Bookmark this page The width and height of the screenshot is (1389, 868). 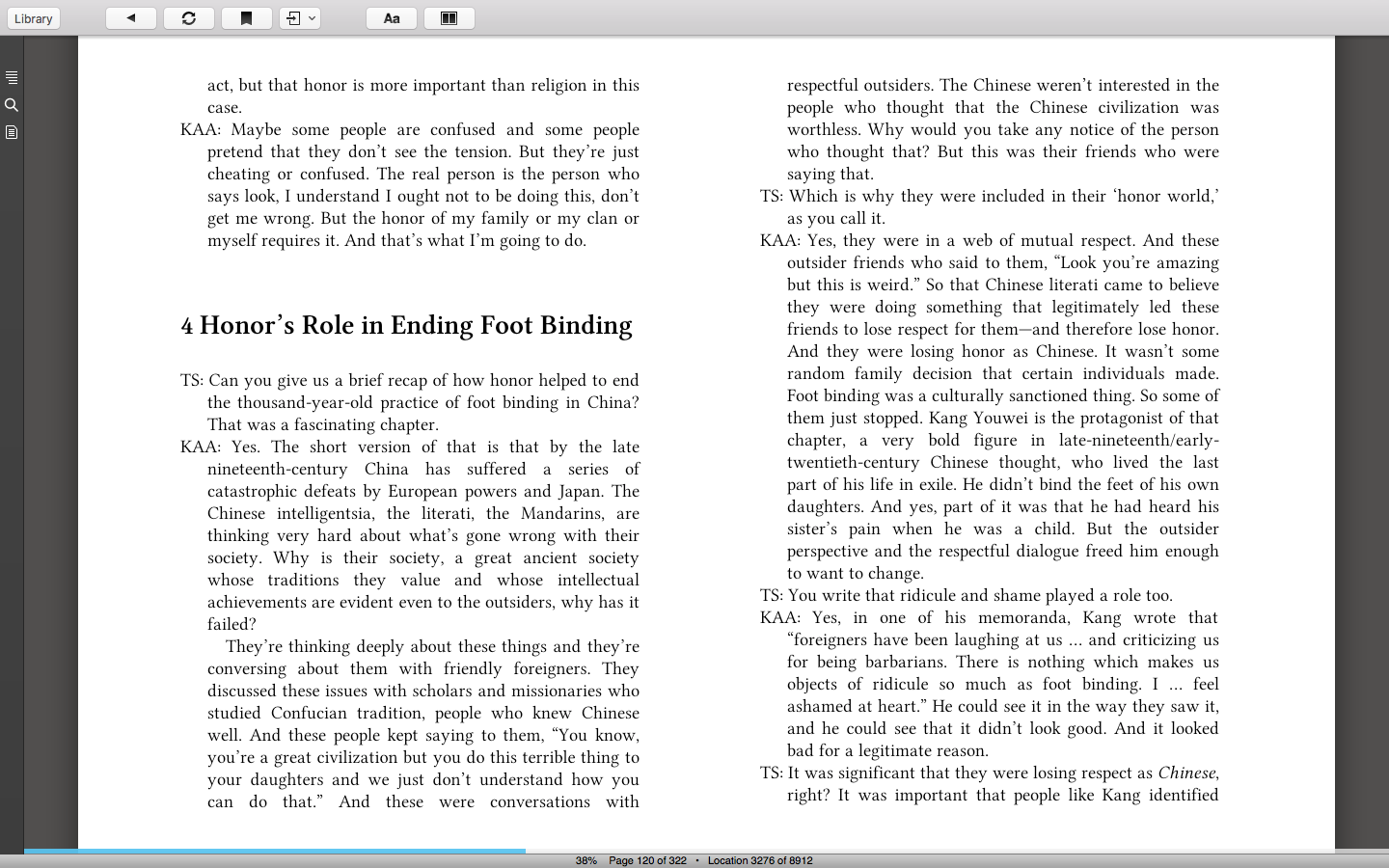(x=247, y=18)
